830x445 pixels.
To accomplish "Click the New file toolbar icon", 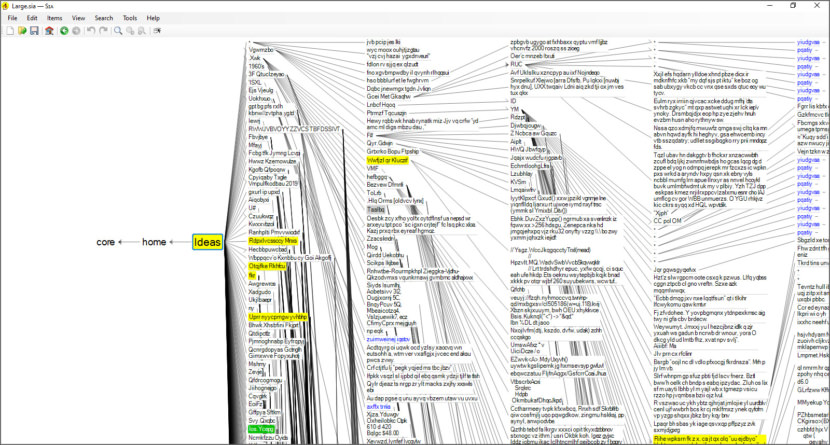I will 10,31.
